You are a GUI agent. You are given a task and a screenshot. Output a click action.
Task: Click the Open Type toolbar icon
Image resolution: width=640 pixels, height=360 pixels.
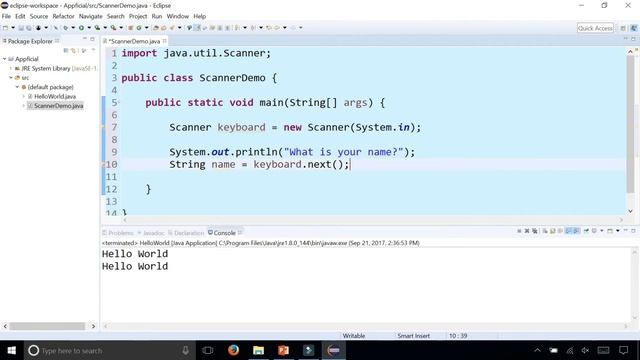pyautogui.click(x=156, y=28)
